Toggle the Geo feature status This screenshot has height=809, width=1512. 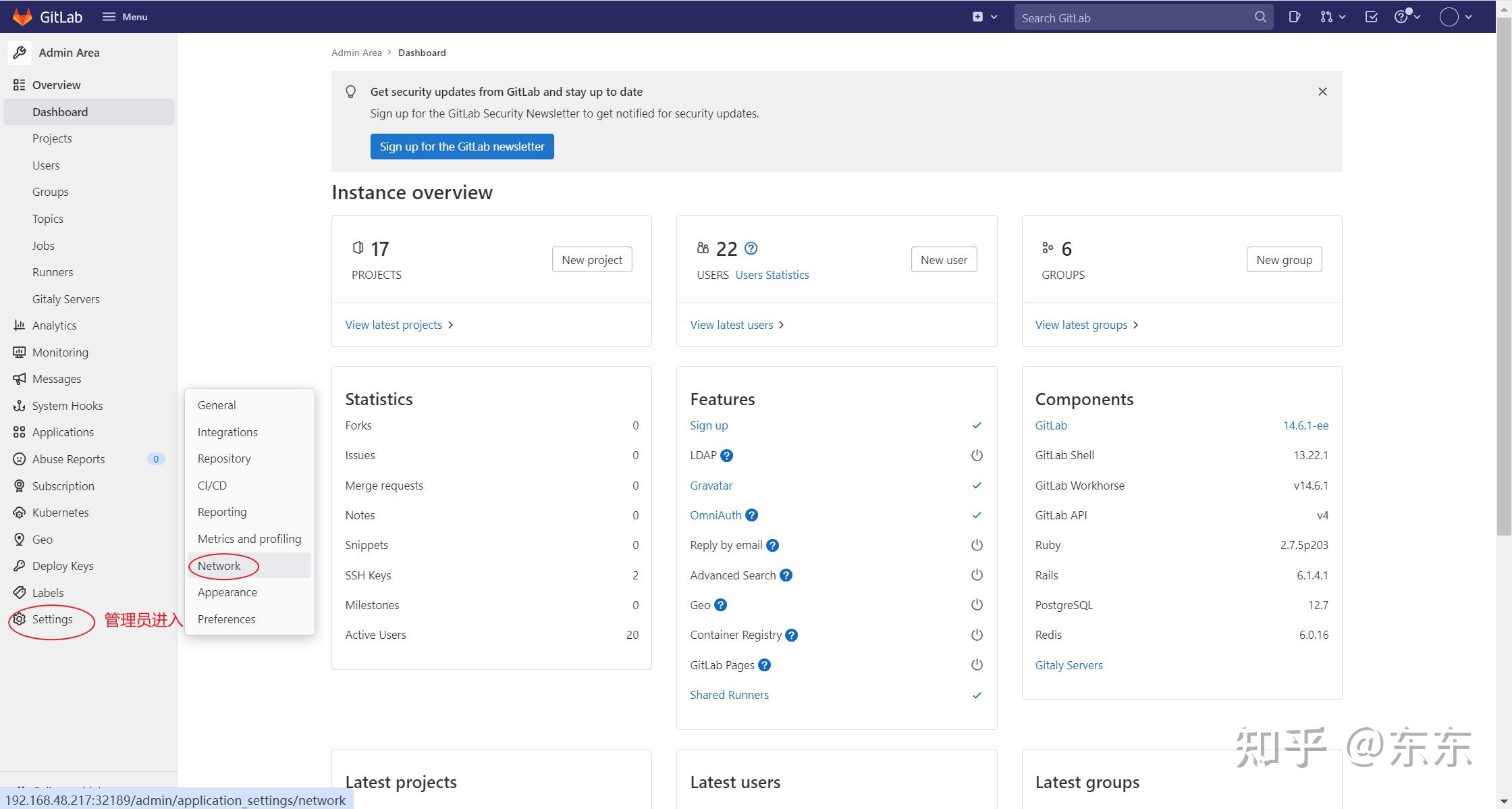click(977, 604)
